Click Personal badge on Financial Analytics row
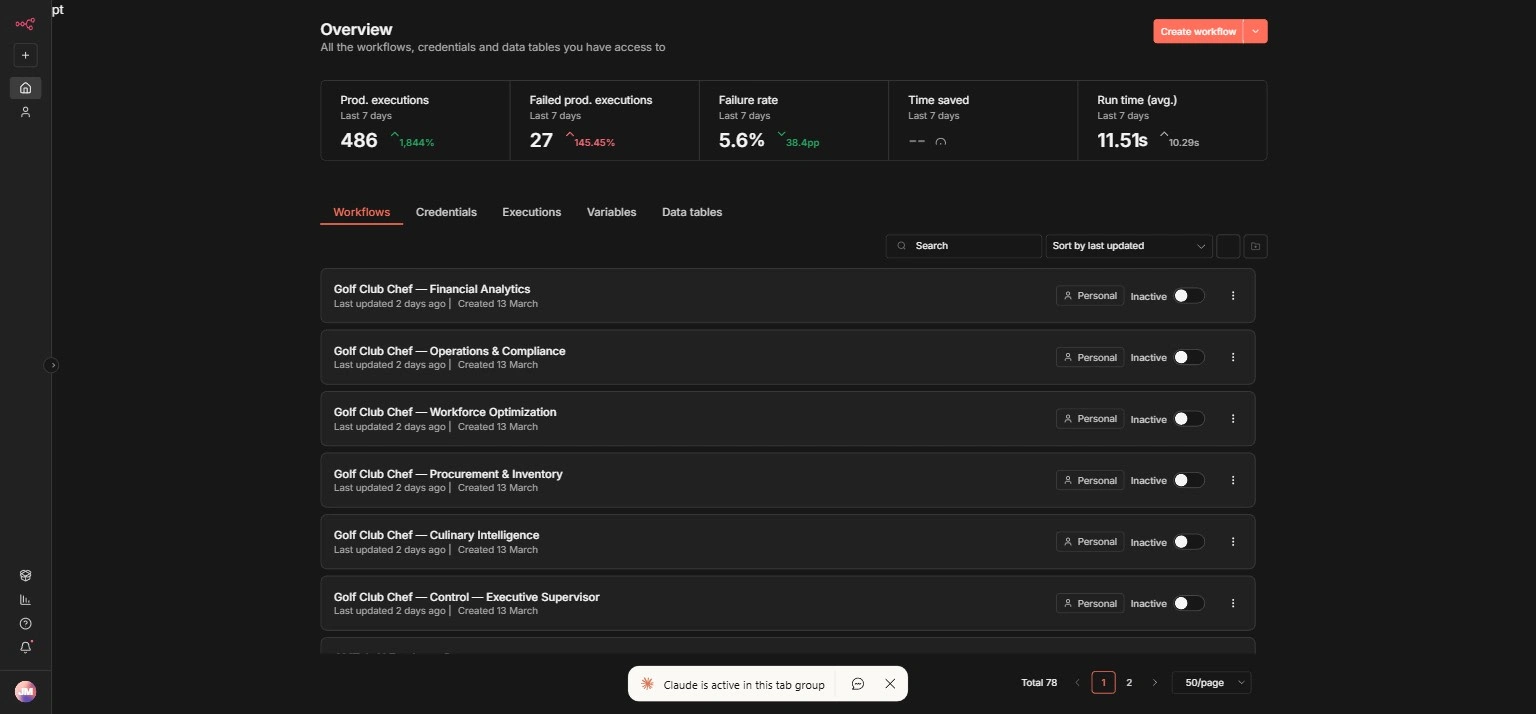This screenshot has width=1536, height=714. (x=1090, y=296)
